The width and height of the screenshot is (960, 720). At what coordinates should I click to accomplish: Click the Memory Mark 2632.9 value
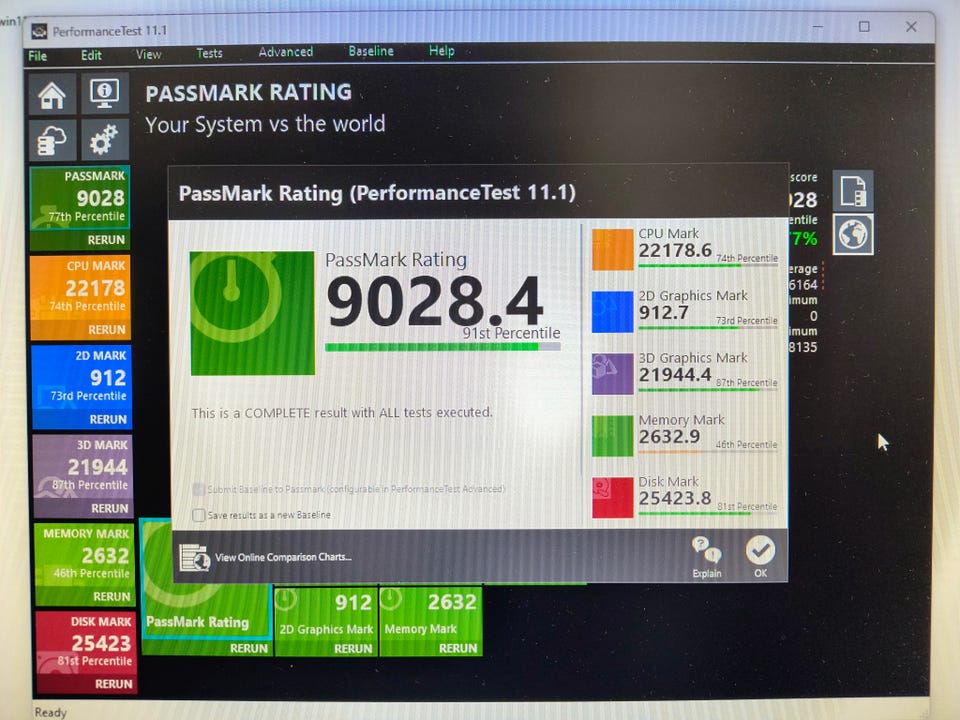[x=669, y=437]
